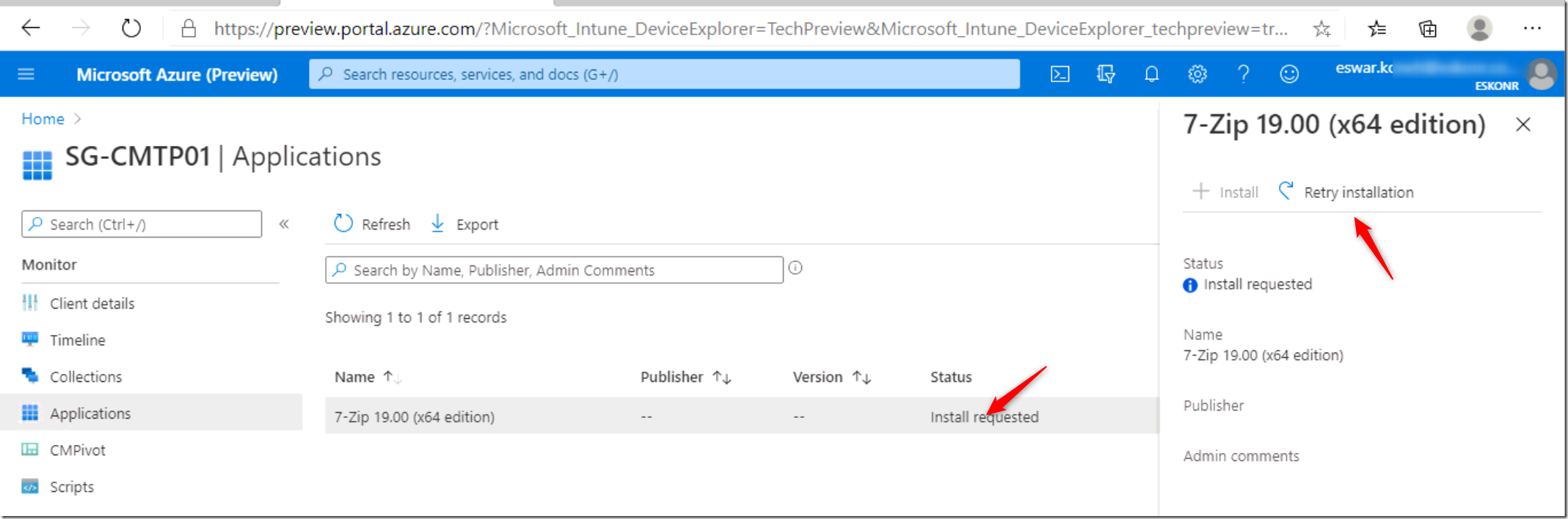Click the site lock icon in address bar

(x=189, y=29)
